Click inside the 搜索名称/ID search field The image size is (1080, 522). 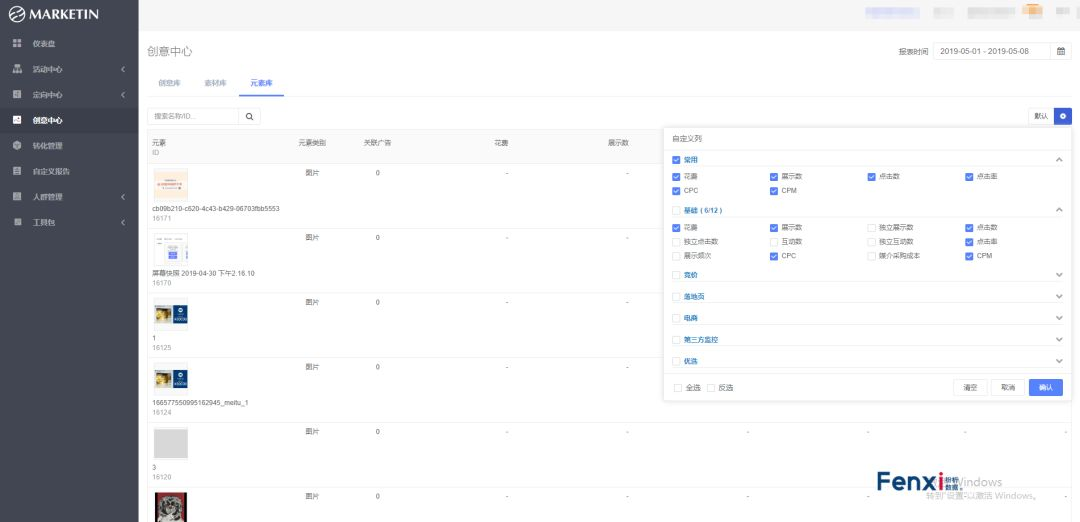pos(194,116)
